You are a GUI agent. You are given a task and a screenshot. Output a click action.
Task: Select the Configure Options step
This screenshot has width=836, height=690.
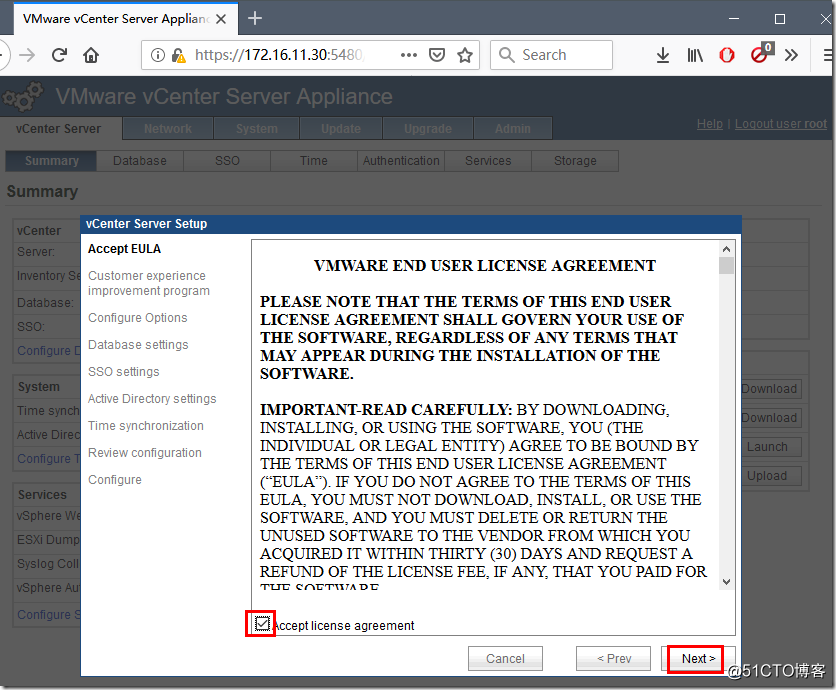138,318
